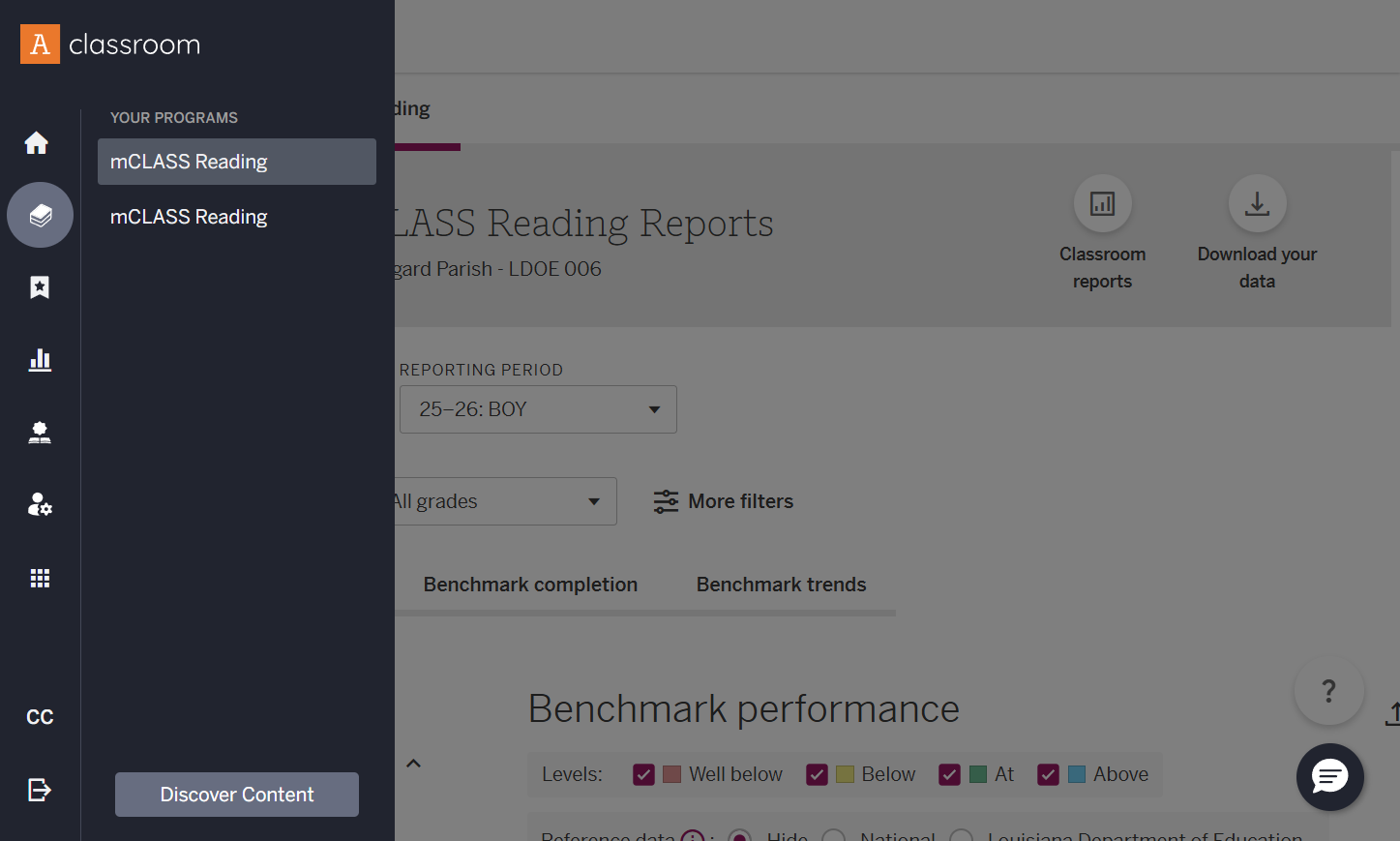Open the Programs stacked-layers sidebar icon
Screen dimensions: 1400x841
[x=40, y=215]
